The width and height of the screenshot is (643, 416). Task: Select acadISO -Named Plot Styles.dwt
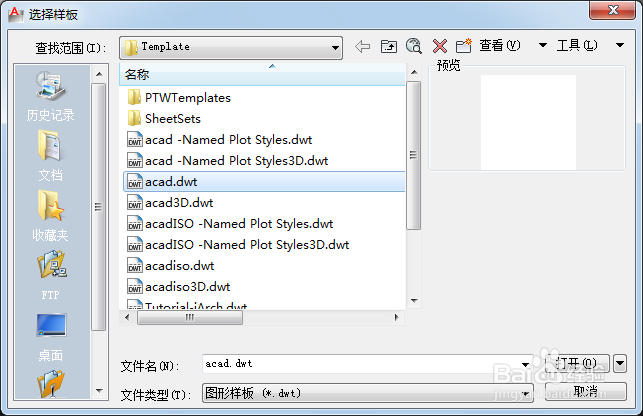pos(239,224)
